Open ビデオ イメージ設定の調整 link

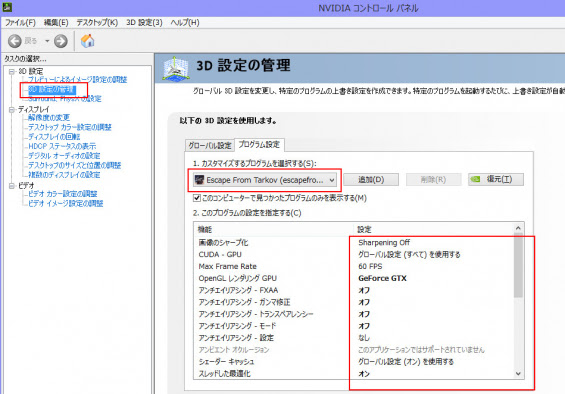pyautogui.click(x=66, y=203)
